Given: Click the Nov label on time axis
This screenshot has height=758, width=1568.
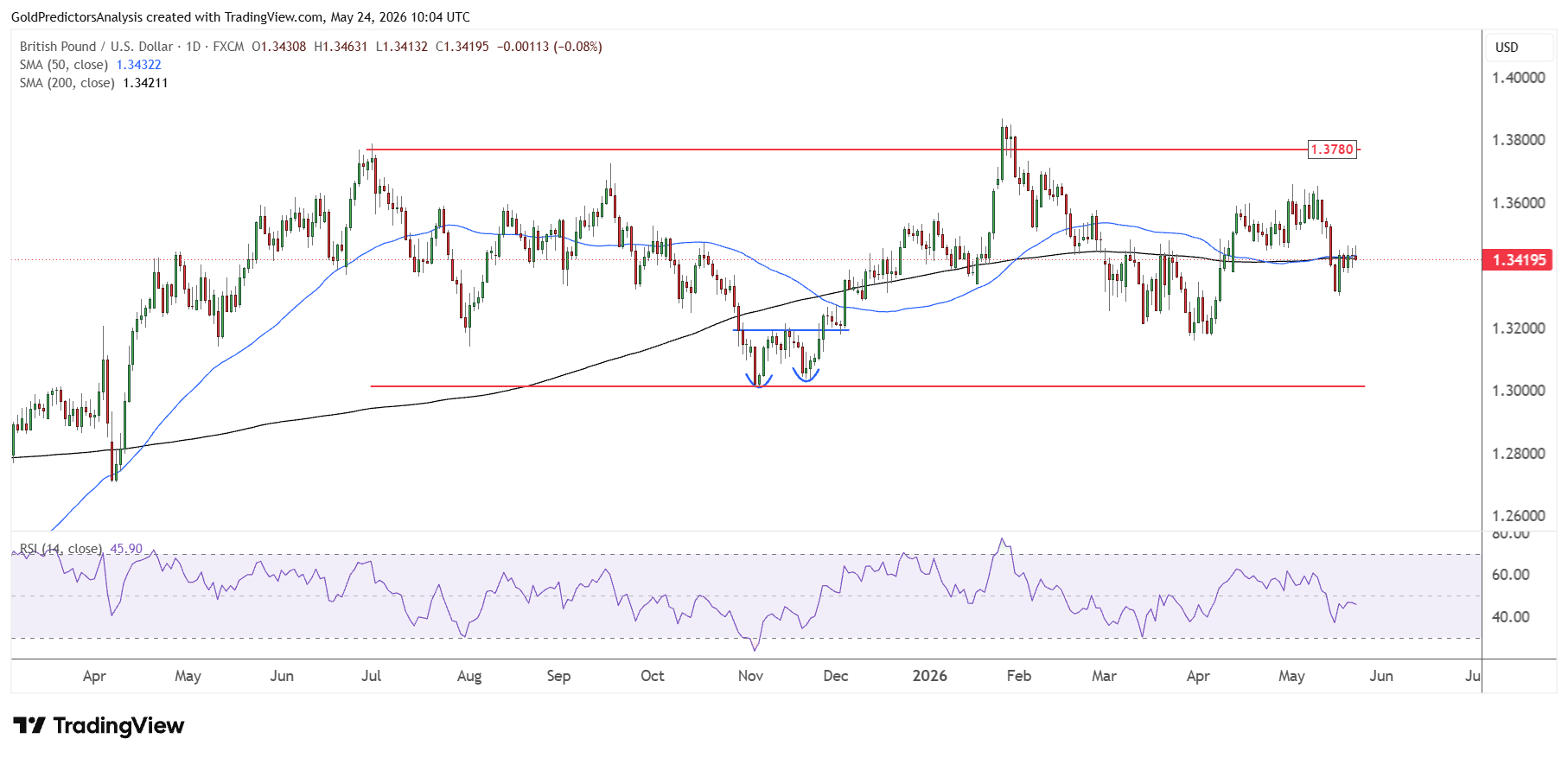Looking at the screenshot, I should (x=750, y=676).
